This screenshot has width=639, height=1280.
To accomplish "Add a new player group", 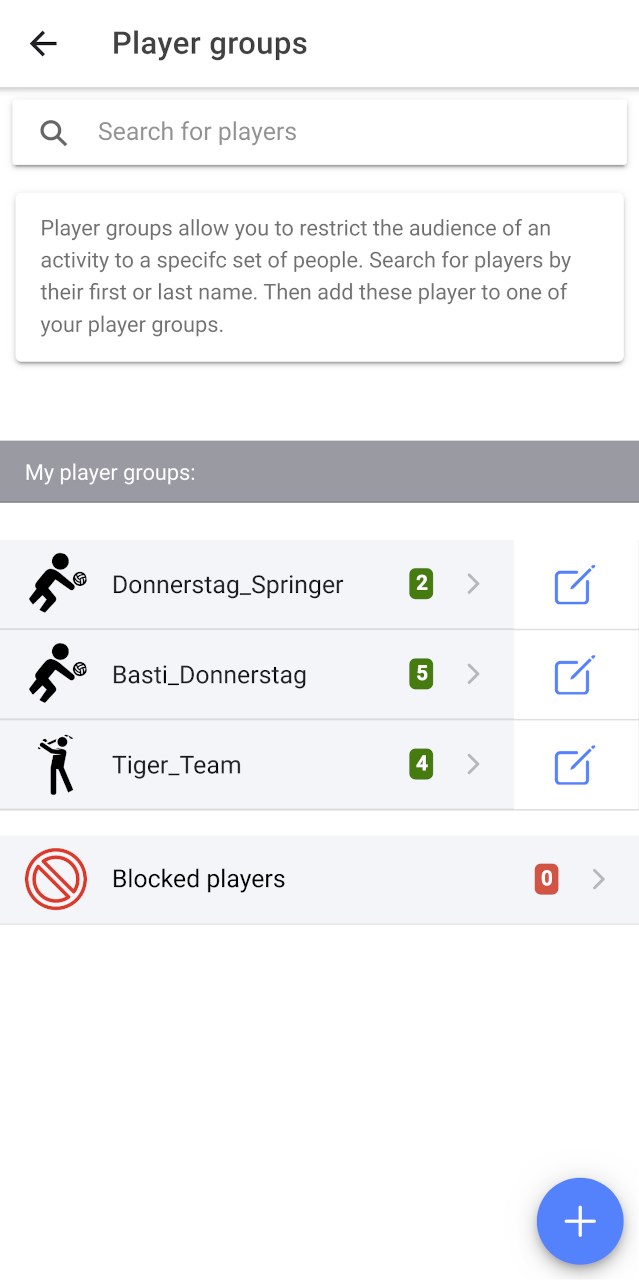I will pyautogui.click(x=580, y=1221).
